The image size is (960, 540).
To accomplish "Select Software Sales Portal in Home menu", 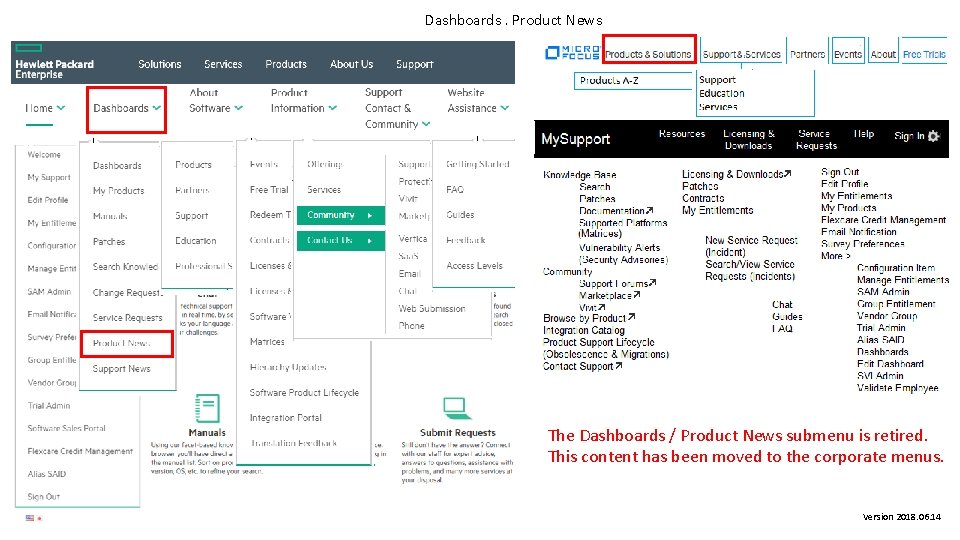I will tap(66, 428).
